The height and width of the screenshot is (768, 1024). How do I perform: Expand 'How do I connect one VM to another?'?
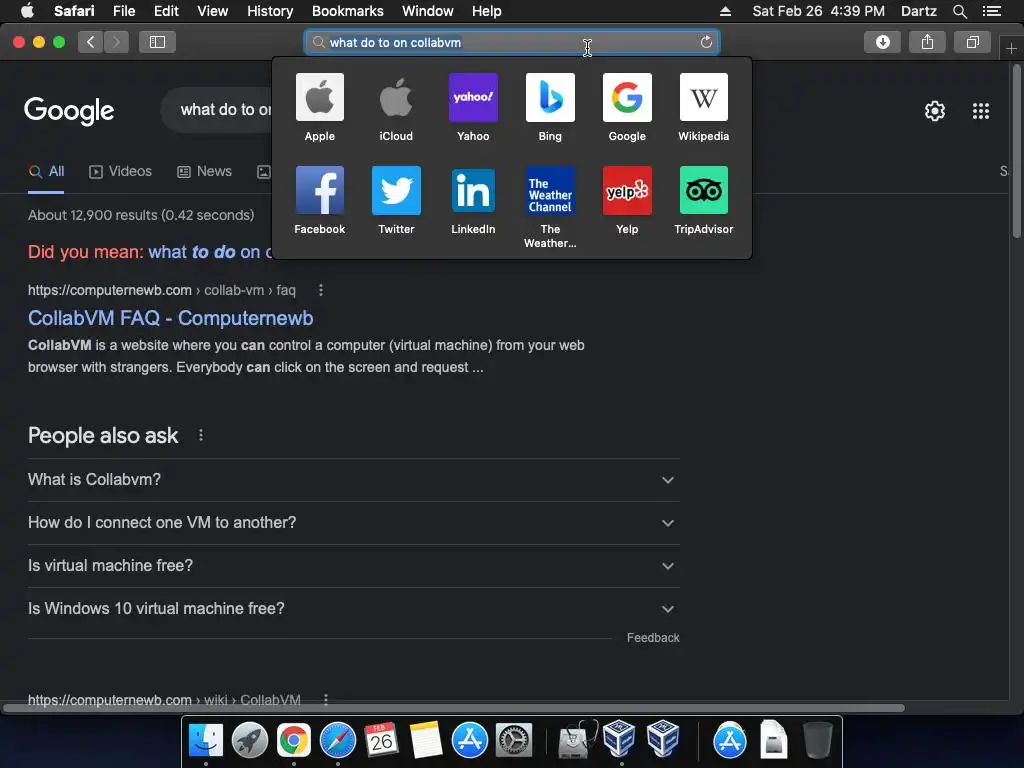[353, 522]
